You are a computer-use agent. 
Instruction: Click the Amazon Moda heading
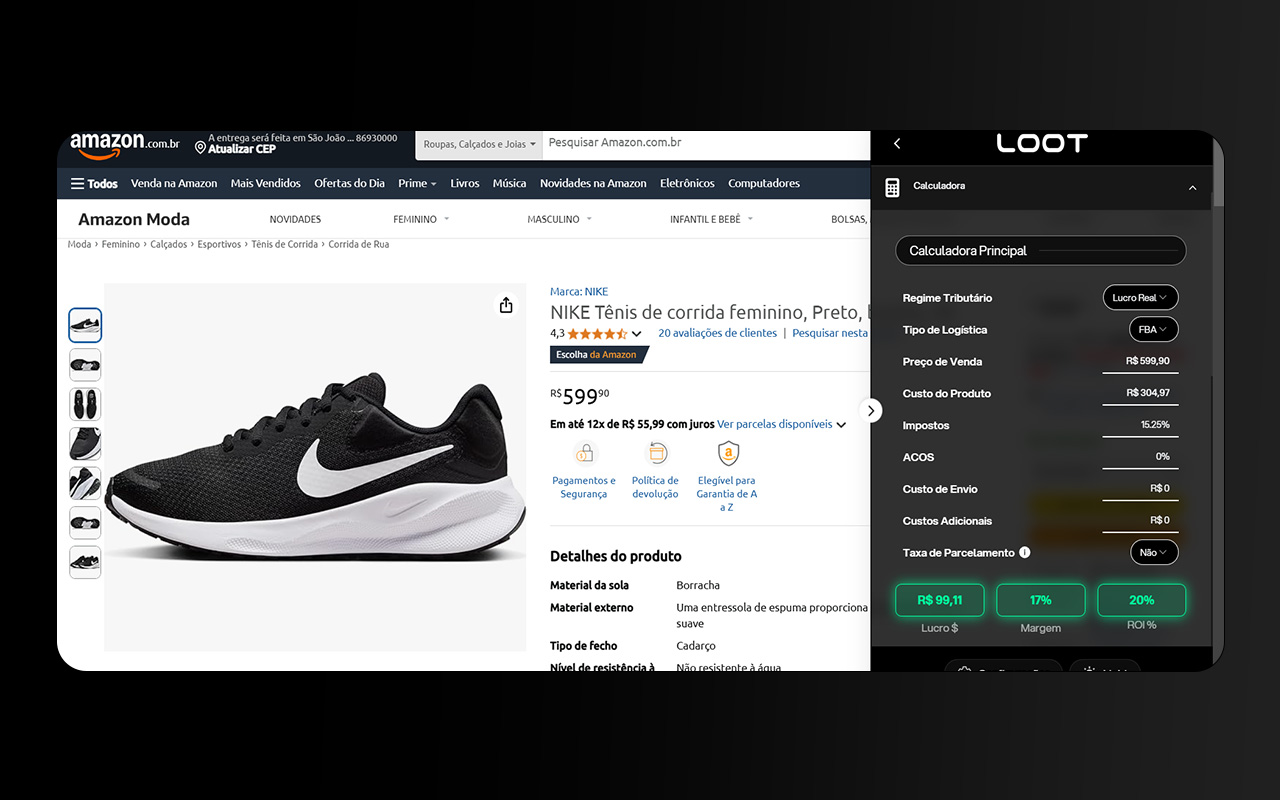134,219
